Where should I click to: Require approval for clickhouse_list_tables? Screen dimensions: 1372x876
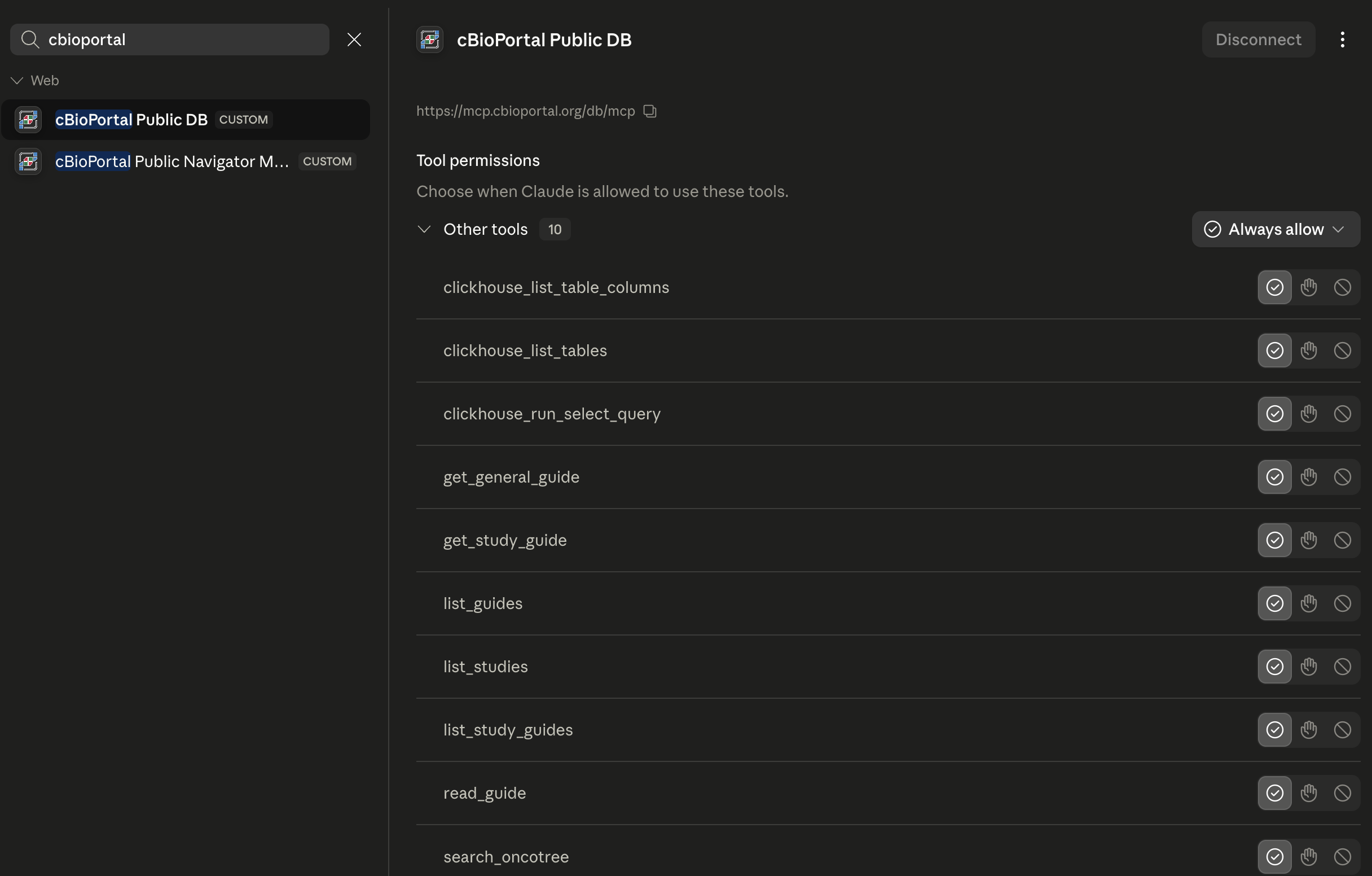(1309, 351)
